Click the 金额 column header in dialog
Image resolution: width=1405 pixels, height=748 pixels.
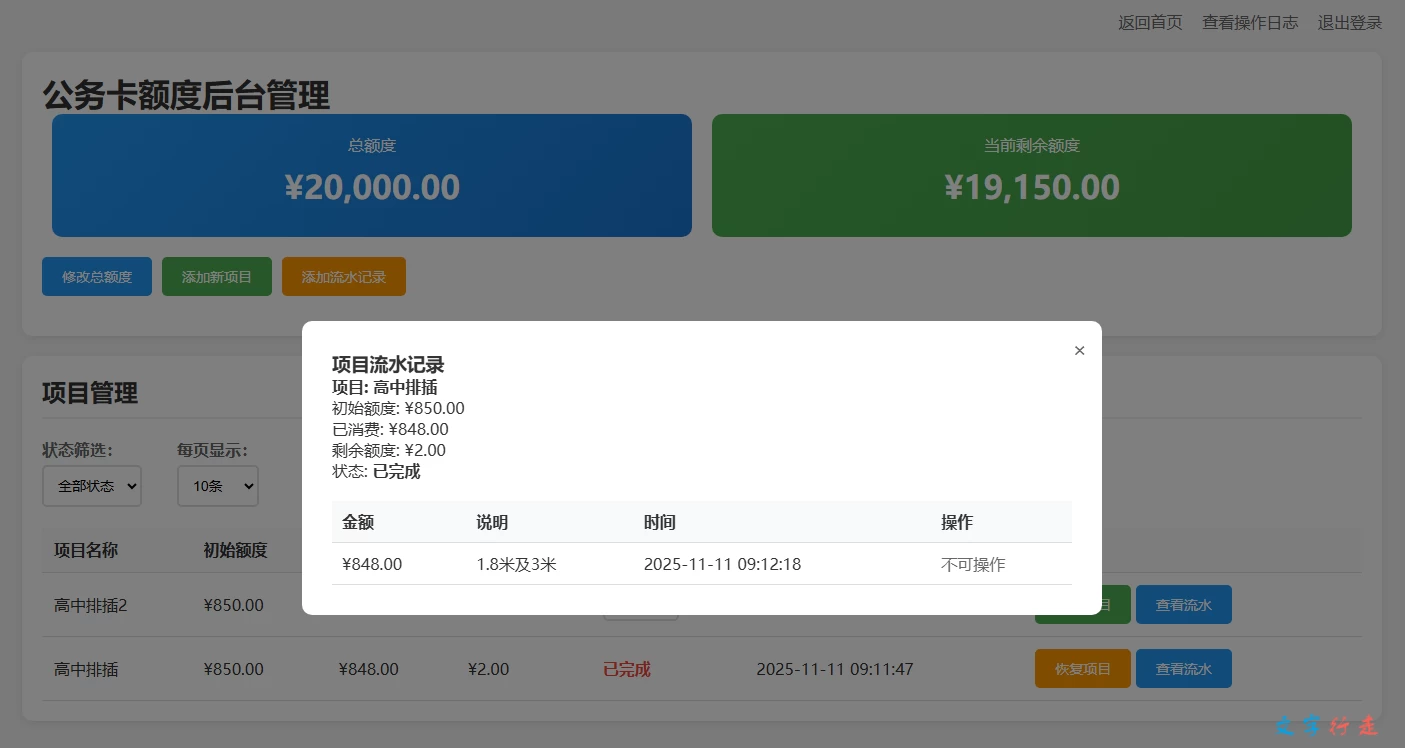click(x=358, y=522)
